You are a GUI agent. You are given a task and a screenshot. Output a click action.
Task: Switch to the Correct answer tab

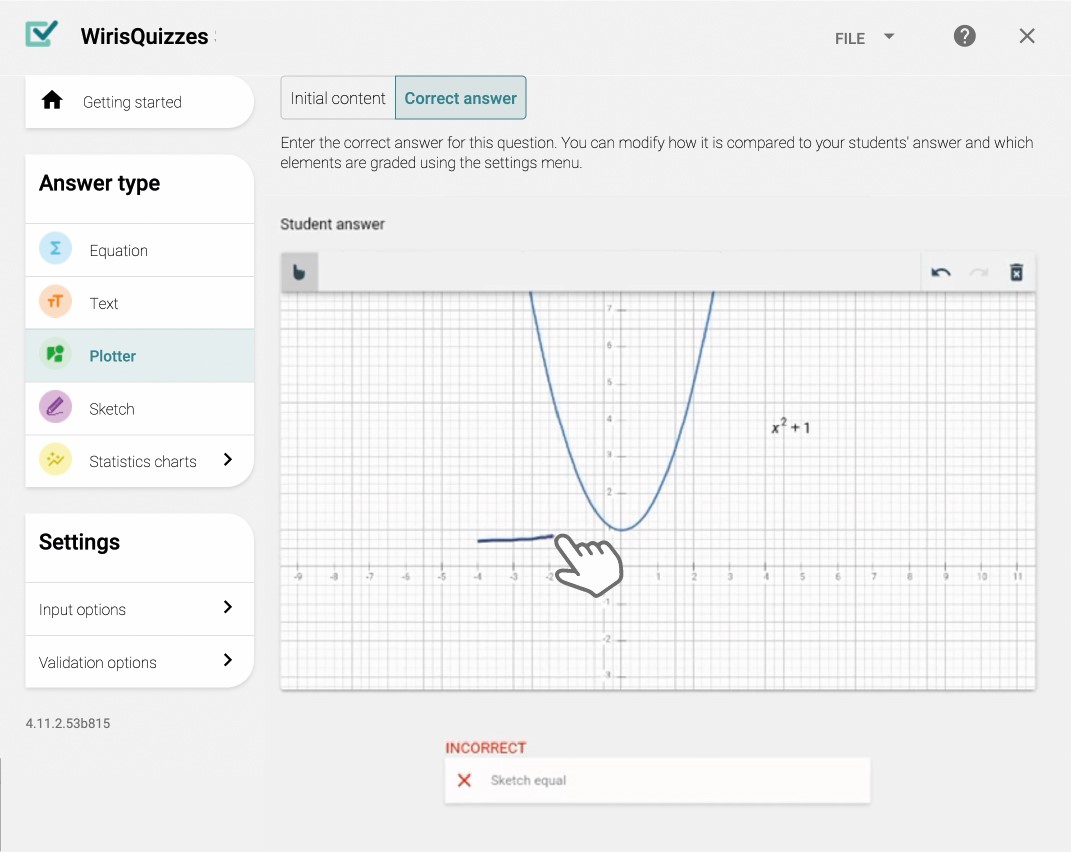tap(461, 97)
